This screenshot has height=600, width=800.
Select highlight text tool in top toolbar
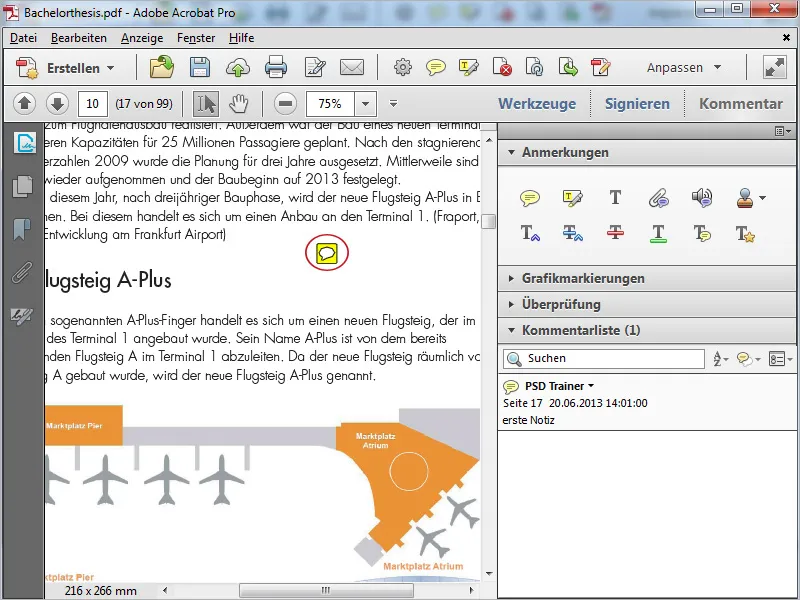(468, 67)
